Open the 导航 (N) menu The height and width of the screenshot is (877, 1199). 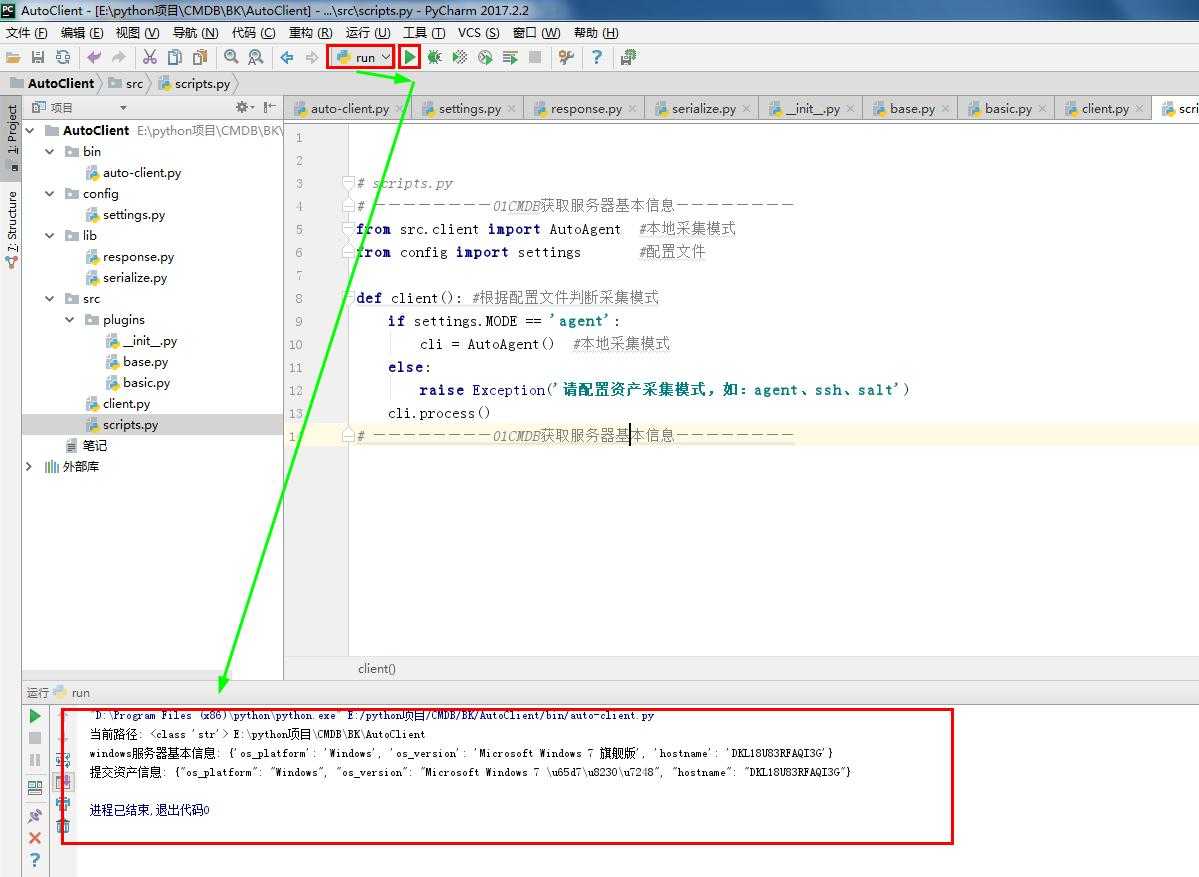[x=195, y=33]
